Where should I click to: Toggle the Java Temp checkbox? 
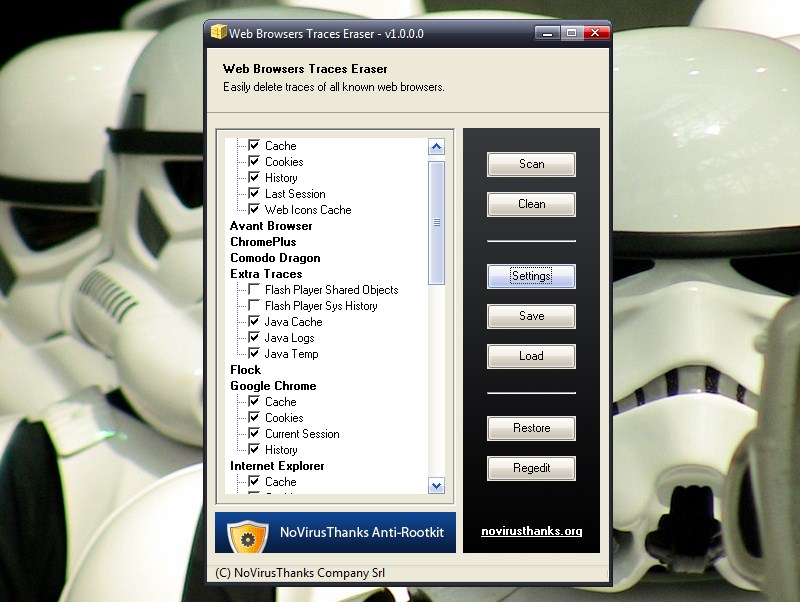(254, 353)
